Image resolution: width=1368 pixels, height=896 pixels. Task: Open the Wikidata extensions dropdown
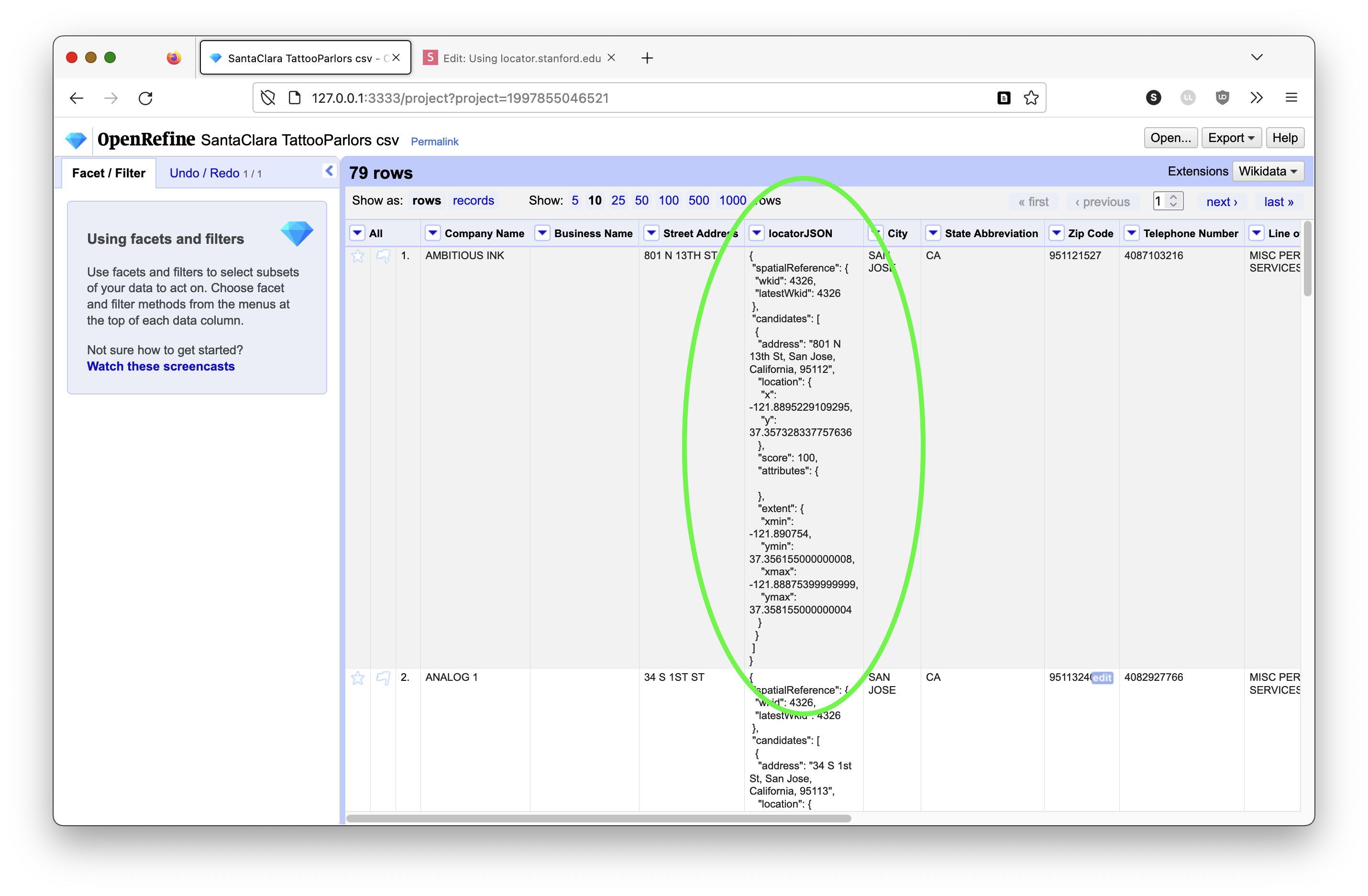click(x=1268, y=171)
